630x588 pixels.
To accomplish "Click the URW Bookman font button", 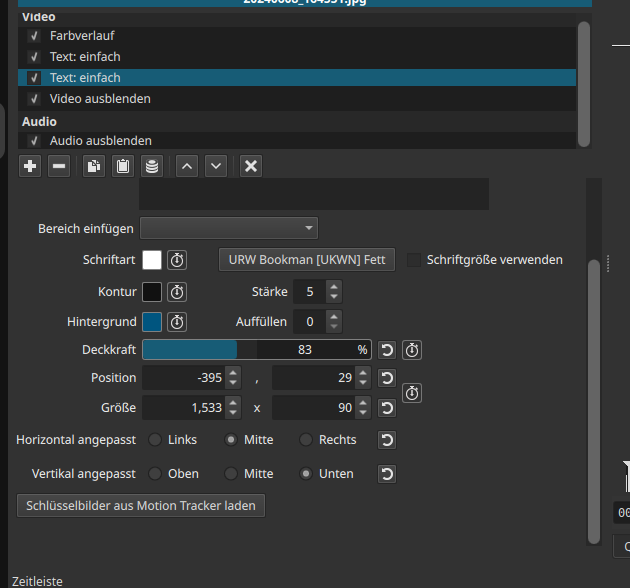I will point(307,260).
